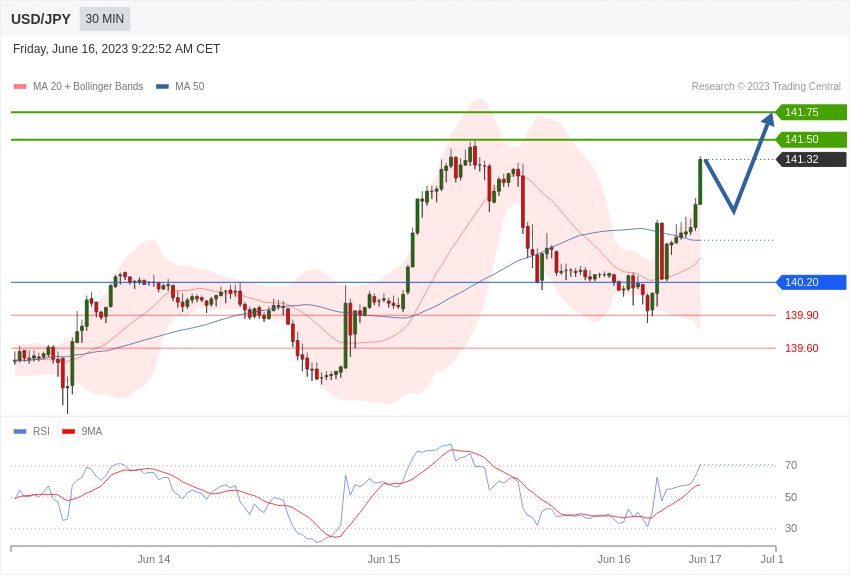Click the RSI 70 level label

coord(791,465)
